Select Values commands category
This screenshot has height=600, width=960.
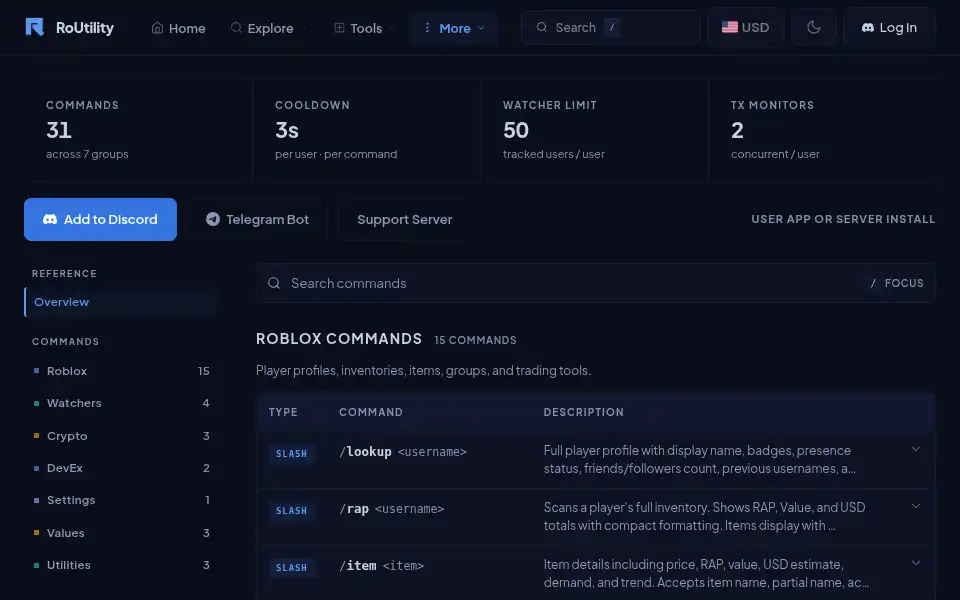click(x=121, y=533)
